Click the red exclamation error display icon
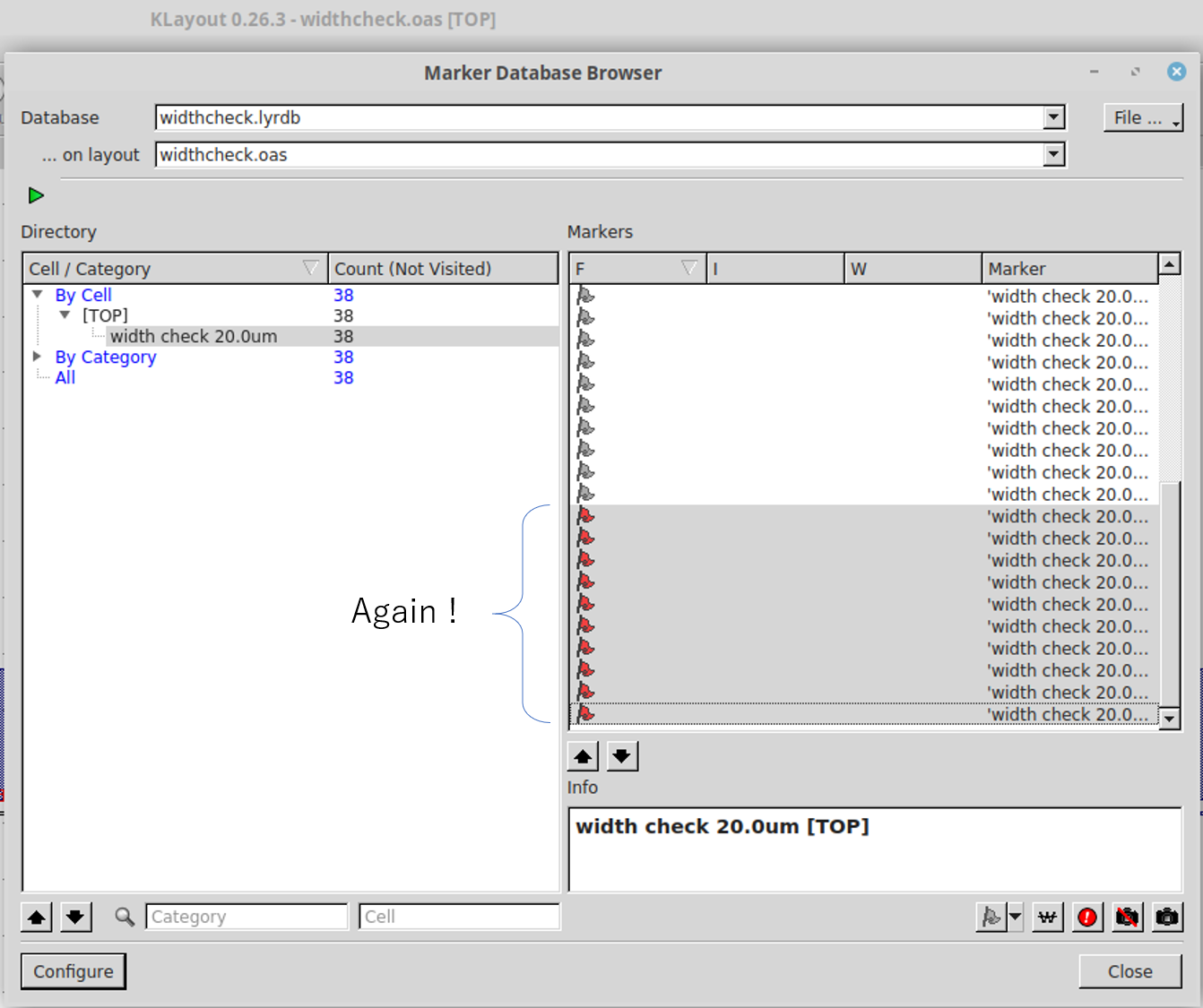The width and height of the screenshot is (1203, 1008). point(1086,917)
